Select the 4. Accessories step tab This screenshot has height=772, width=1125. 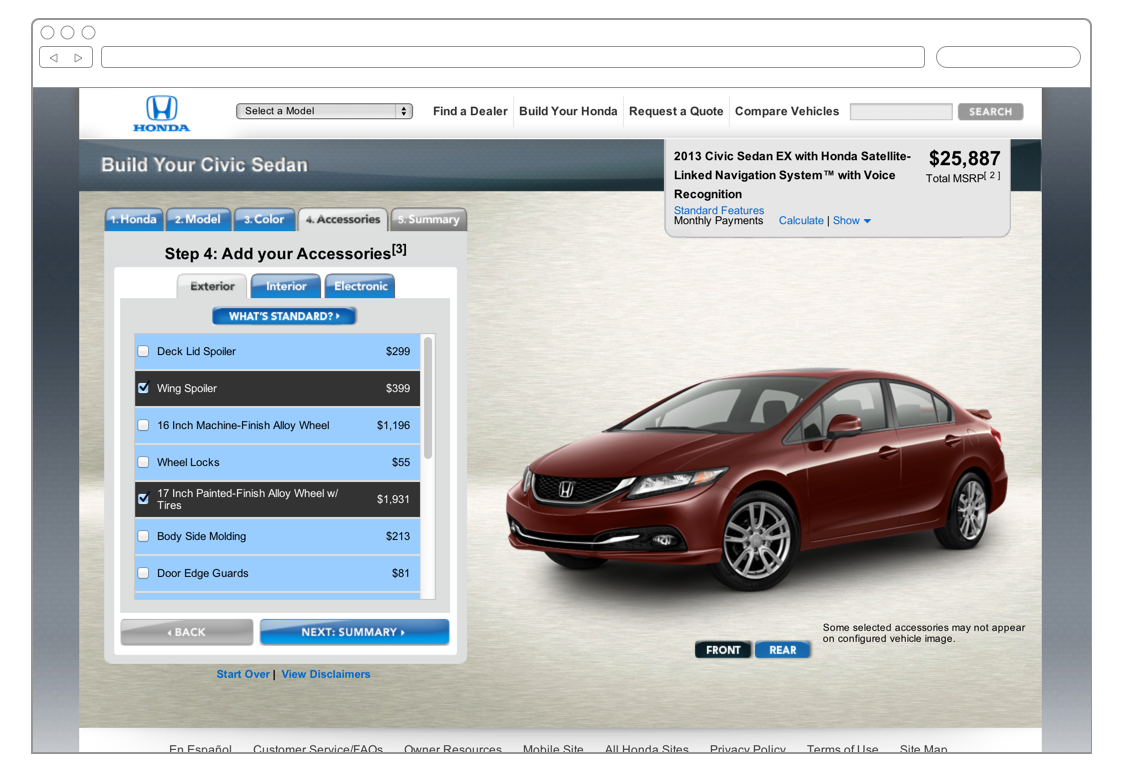click(343, 220)
